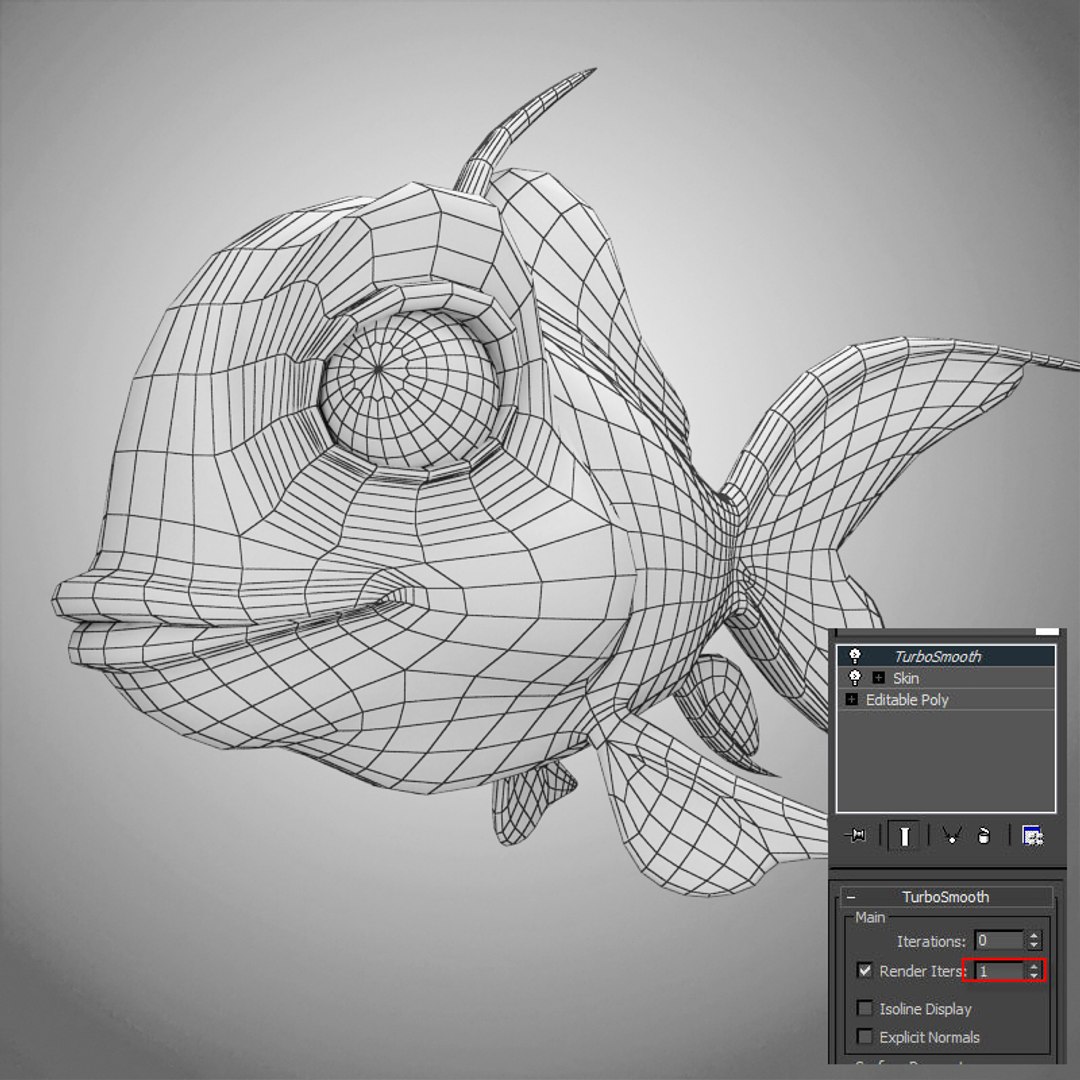
Task: Remove modifier using trash can icon
Action: point(984,835)
